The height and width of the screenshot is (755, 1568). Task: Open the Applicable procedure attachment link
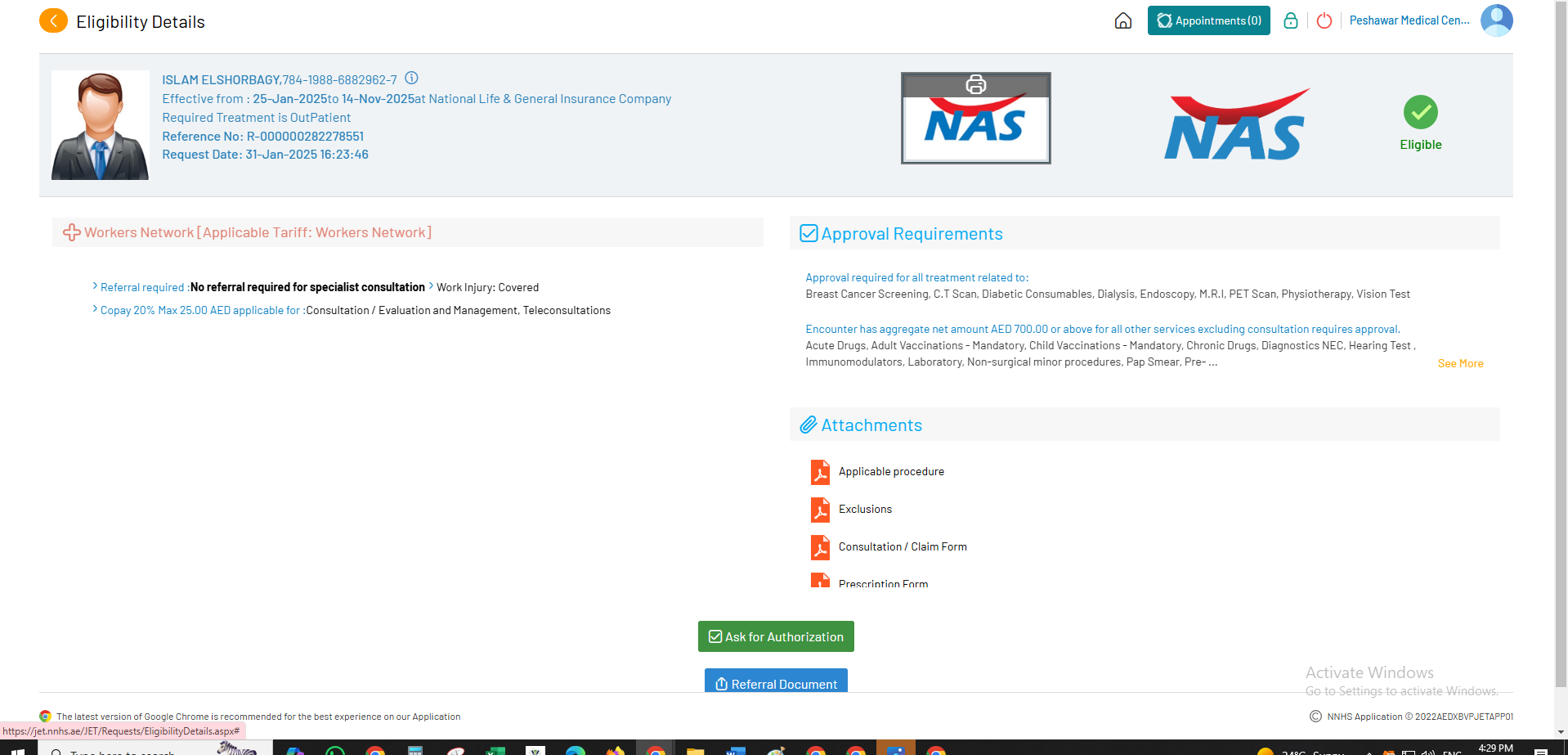point(891,471)
